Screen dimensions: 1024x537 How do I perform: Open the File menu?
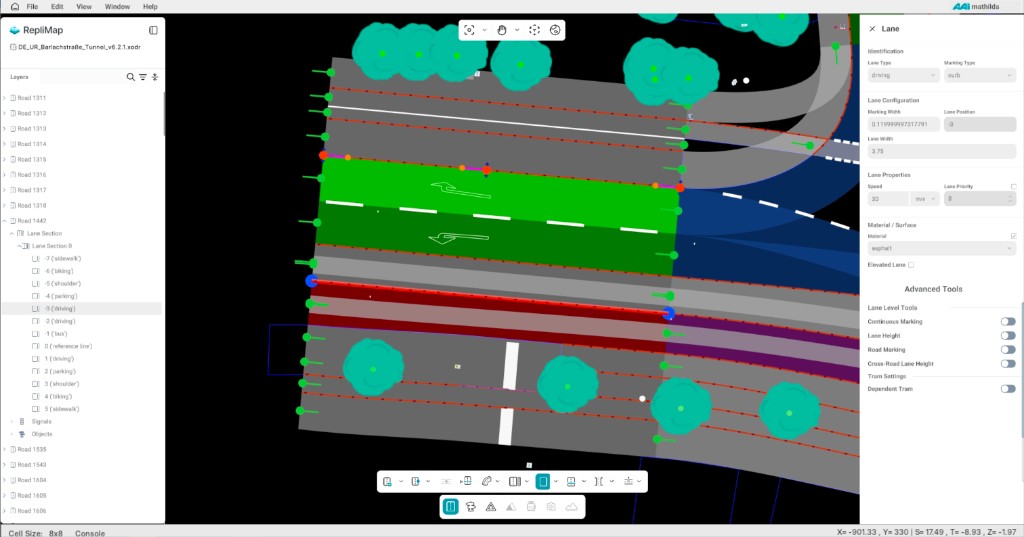32,7
